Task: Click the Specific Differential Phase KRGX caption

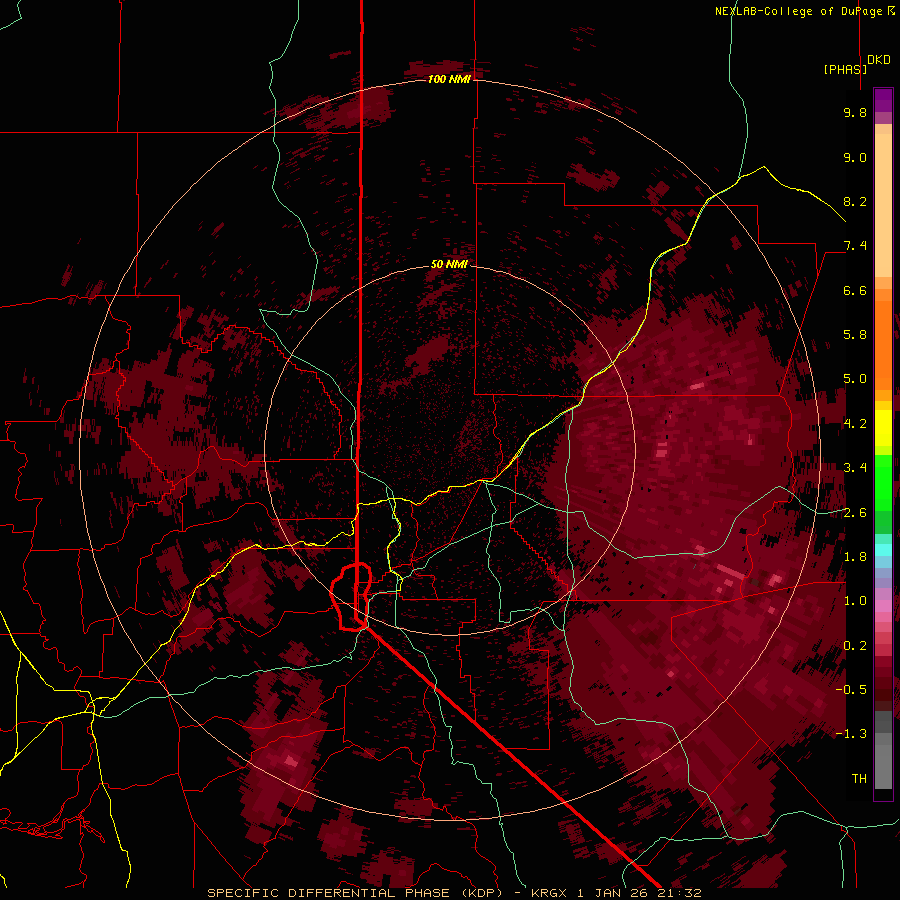Action: pyautogui.click(x=454, y=893)
